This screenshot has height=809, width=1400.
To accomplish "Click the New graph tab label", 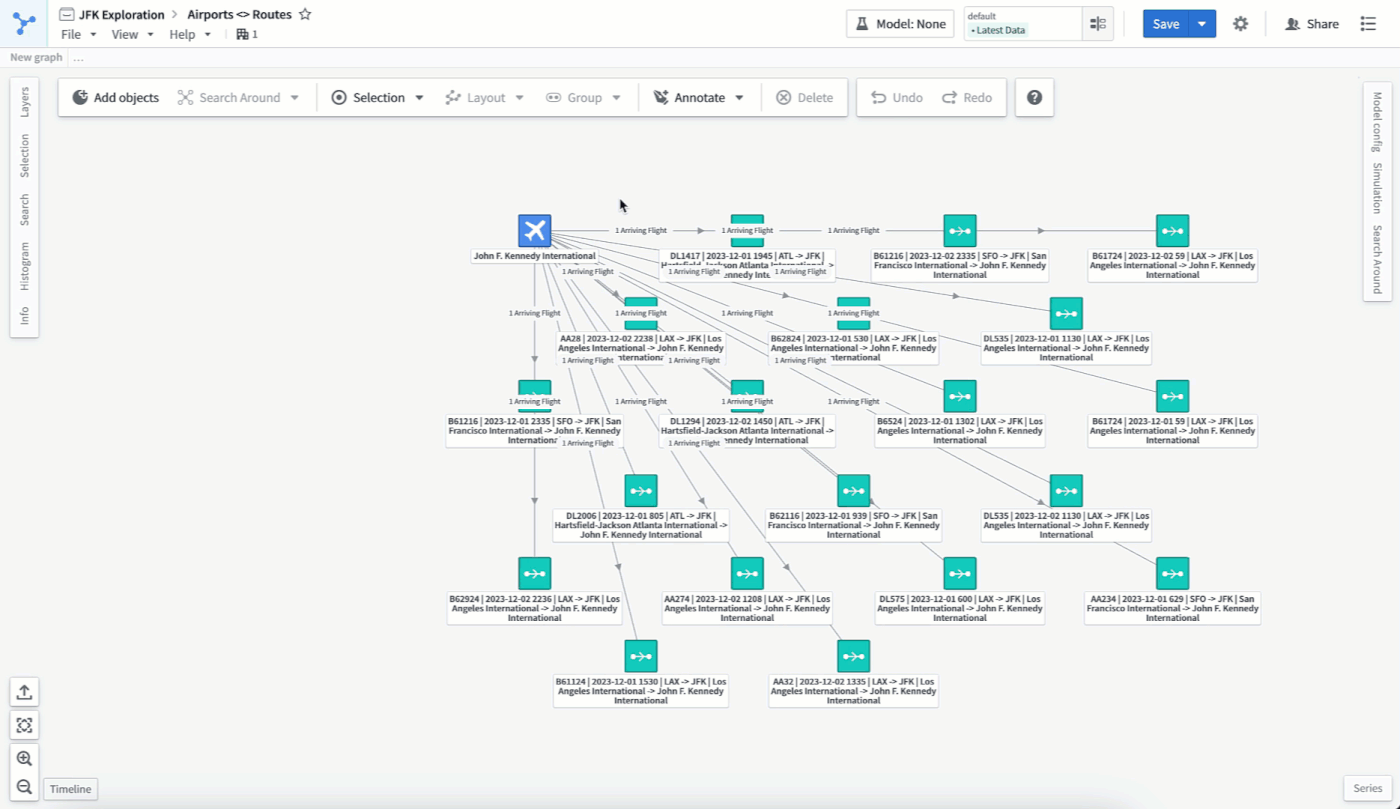I will tap(36, 57).
